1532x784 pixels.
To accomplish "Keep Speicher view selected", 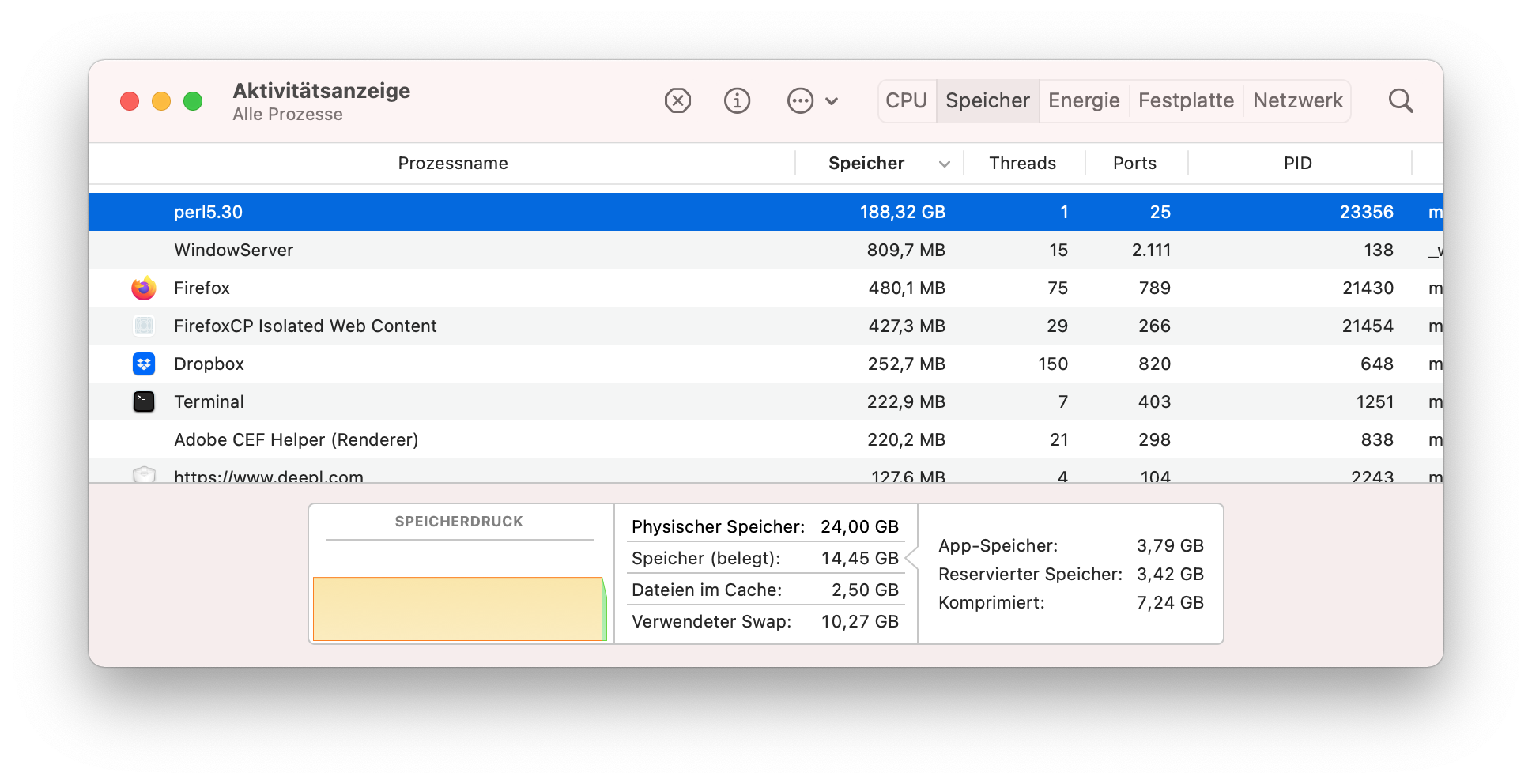I will [x=987, y=100].
